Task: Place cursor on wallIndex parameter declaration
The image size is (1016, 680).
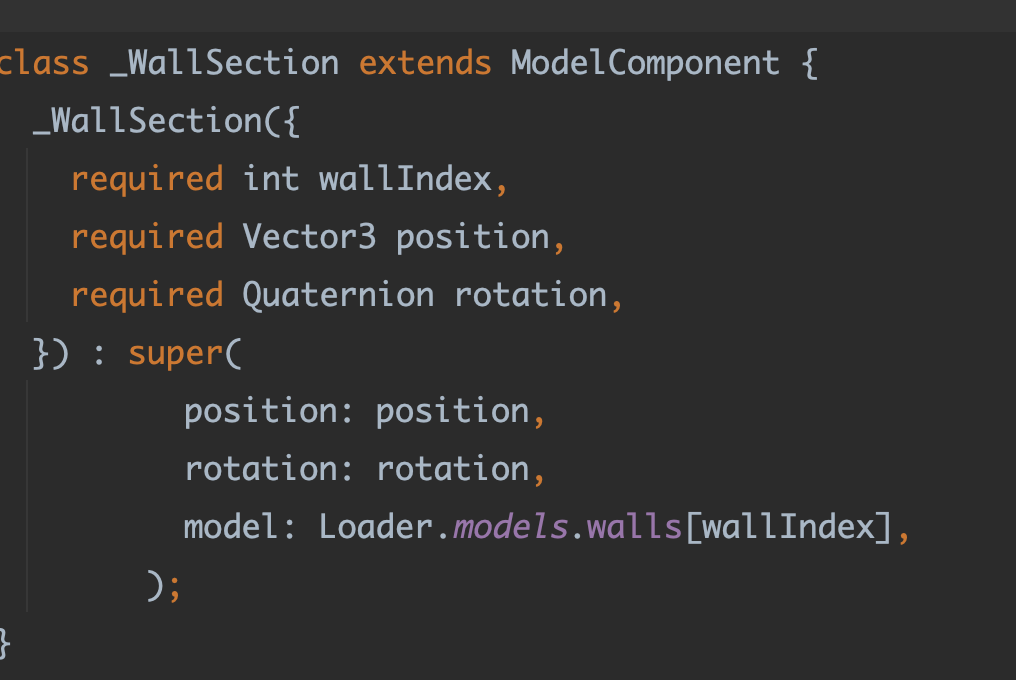Action: point(405,179)
